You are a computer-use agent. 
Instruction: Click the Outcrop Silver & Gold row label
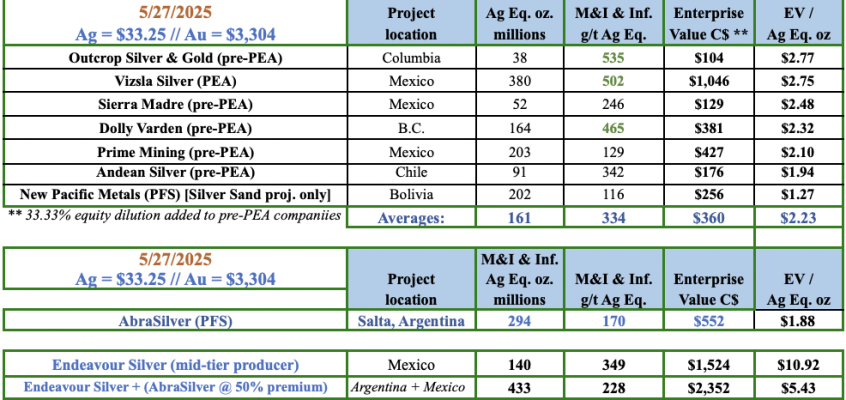[x=175, y=58]
